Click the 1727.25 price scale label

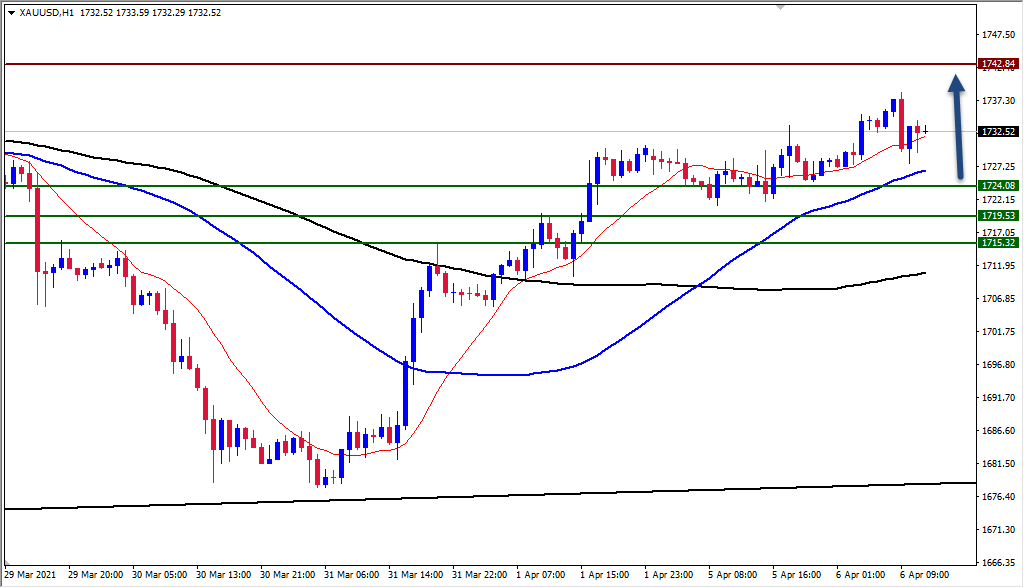pos(999,167)
